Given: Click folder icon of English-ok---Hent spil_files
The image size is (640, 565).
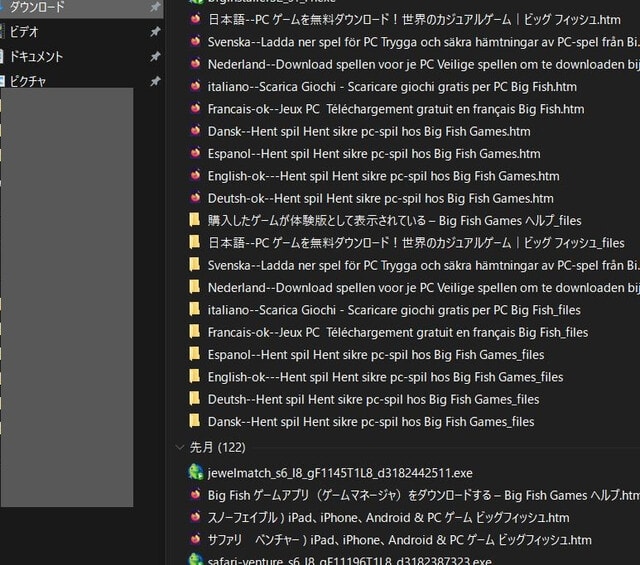Looking at the screenshot, I should 195,376.
